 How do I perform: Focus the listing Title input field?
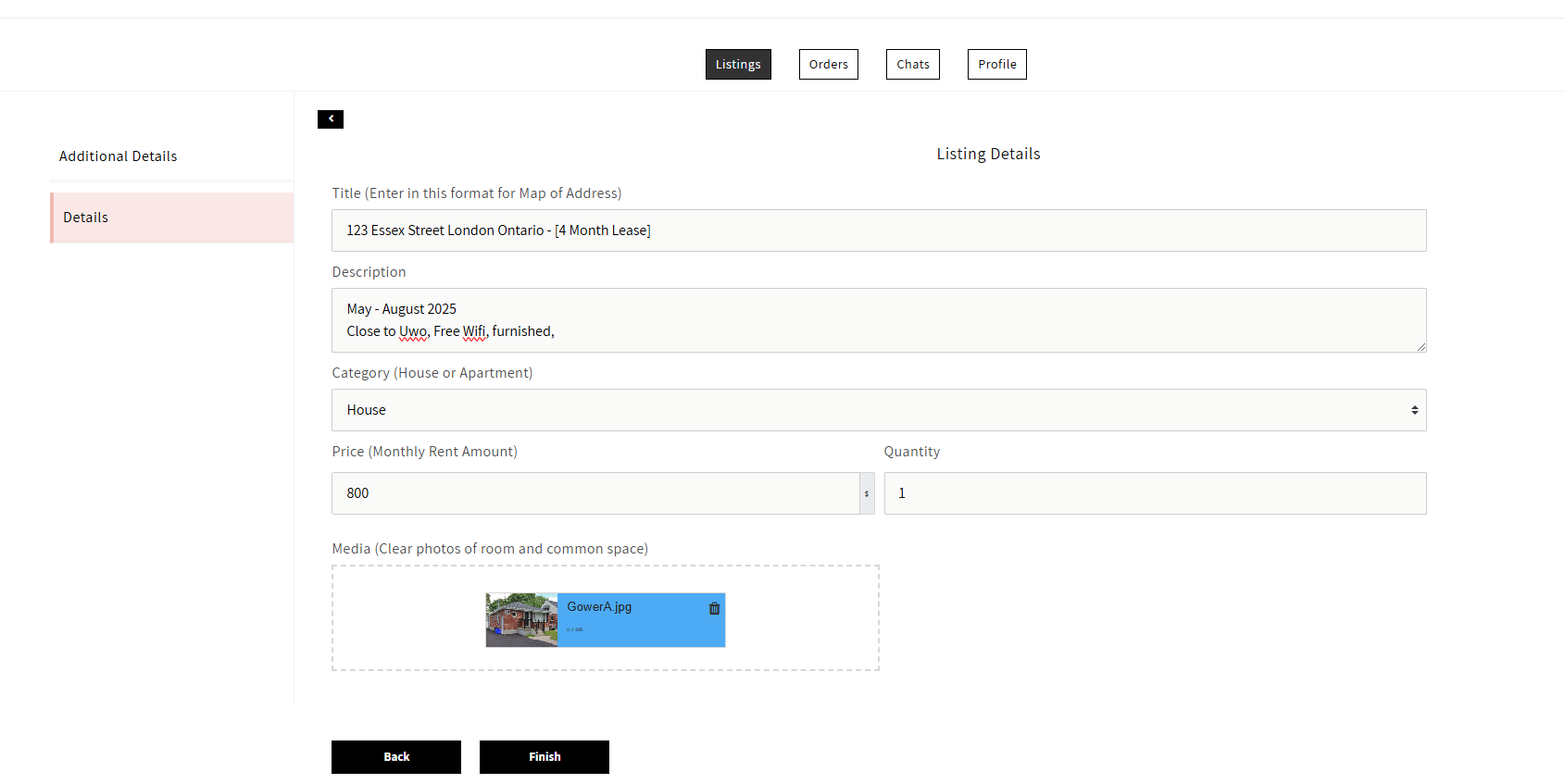coord(878,230)
